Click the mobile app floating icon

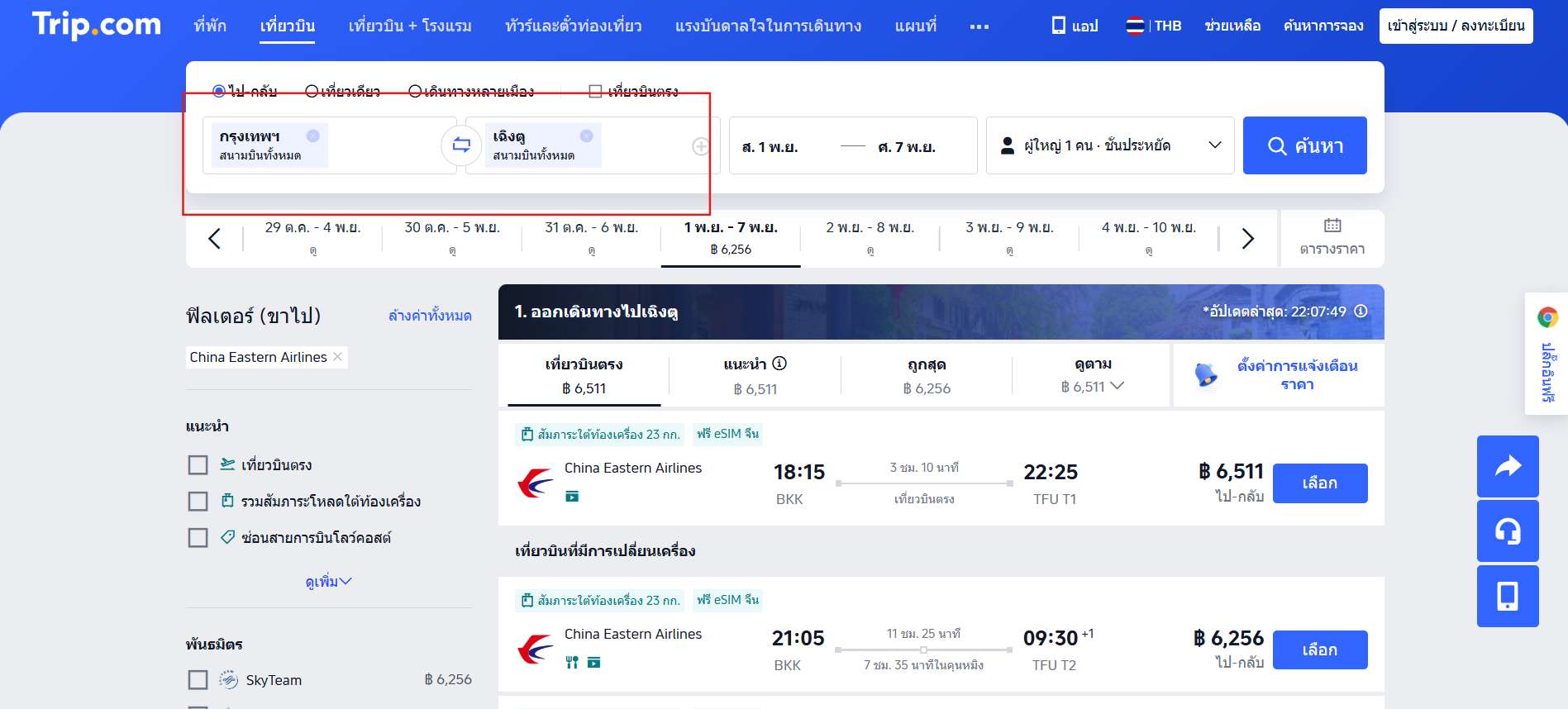tap(1508, 596)
